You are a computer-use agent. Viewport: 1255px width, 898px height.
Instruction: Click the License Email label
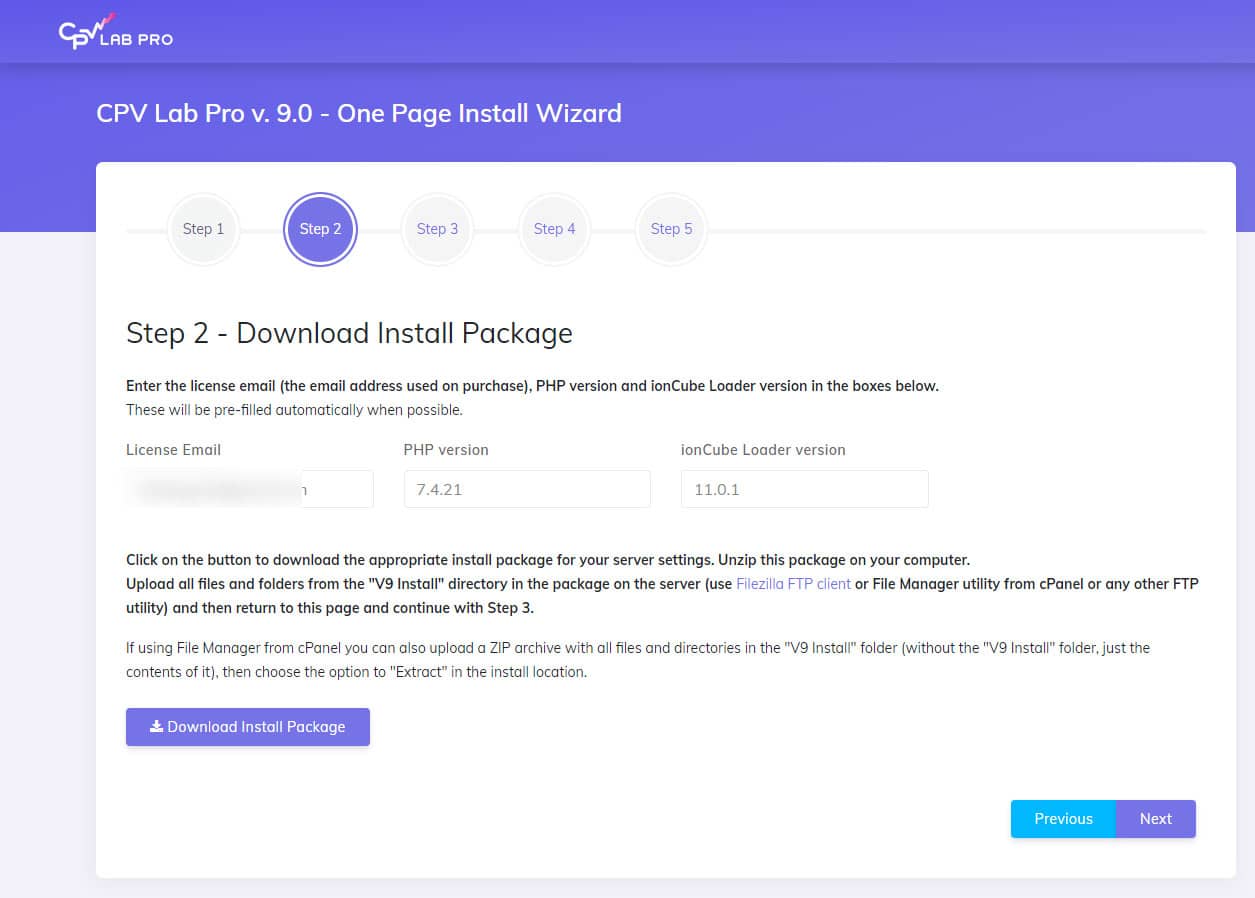point(173,450)
